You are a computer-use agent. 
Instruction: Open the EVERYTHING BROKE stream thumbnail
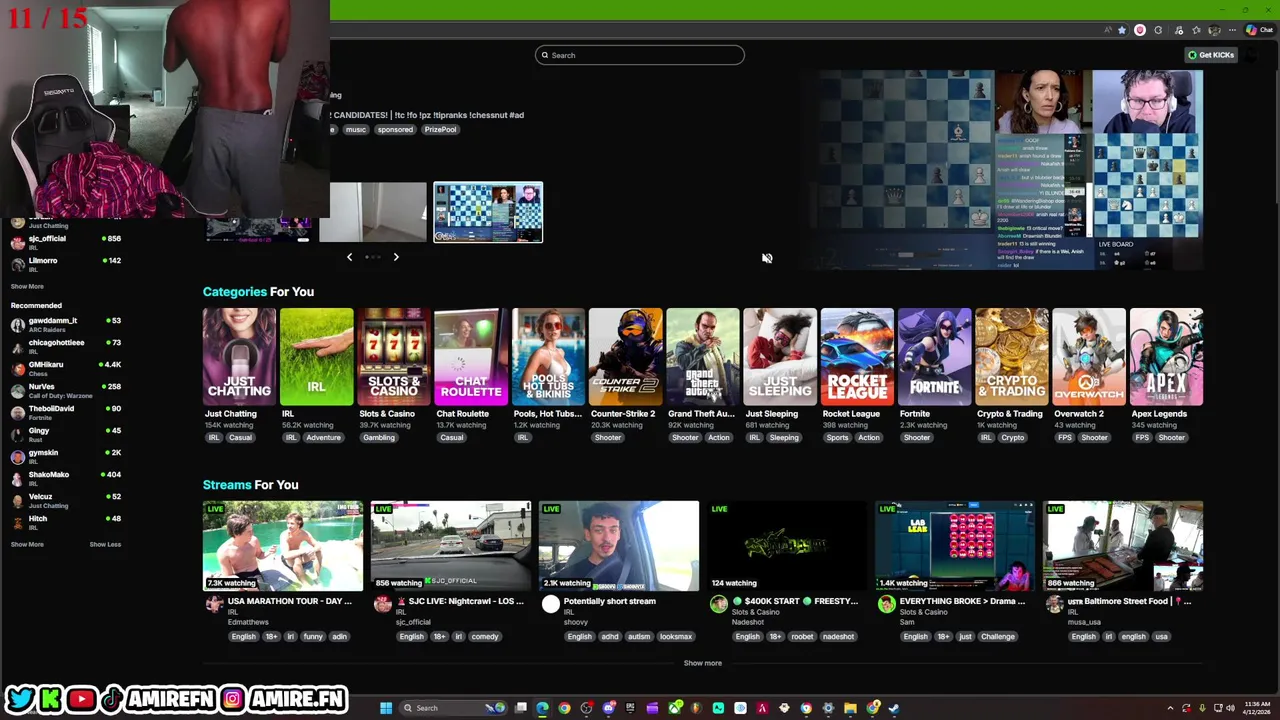click(x=955, y=546)
